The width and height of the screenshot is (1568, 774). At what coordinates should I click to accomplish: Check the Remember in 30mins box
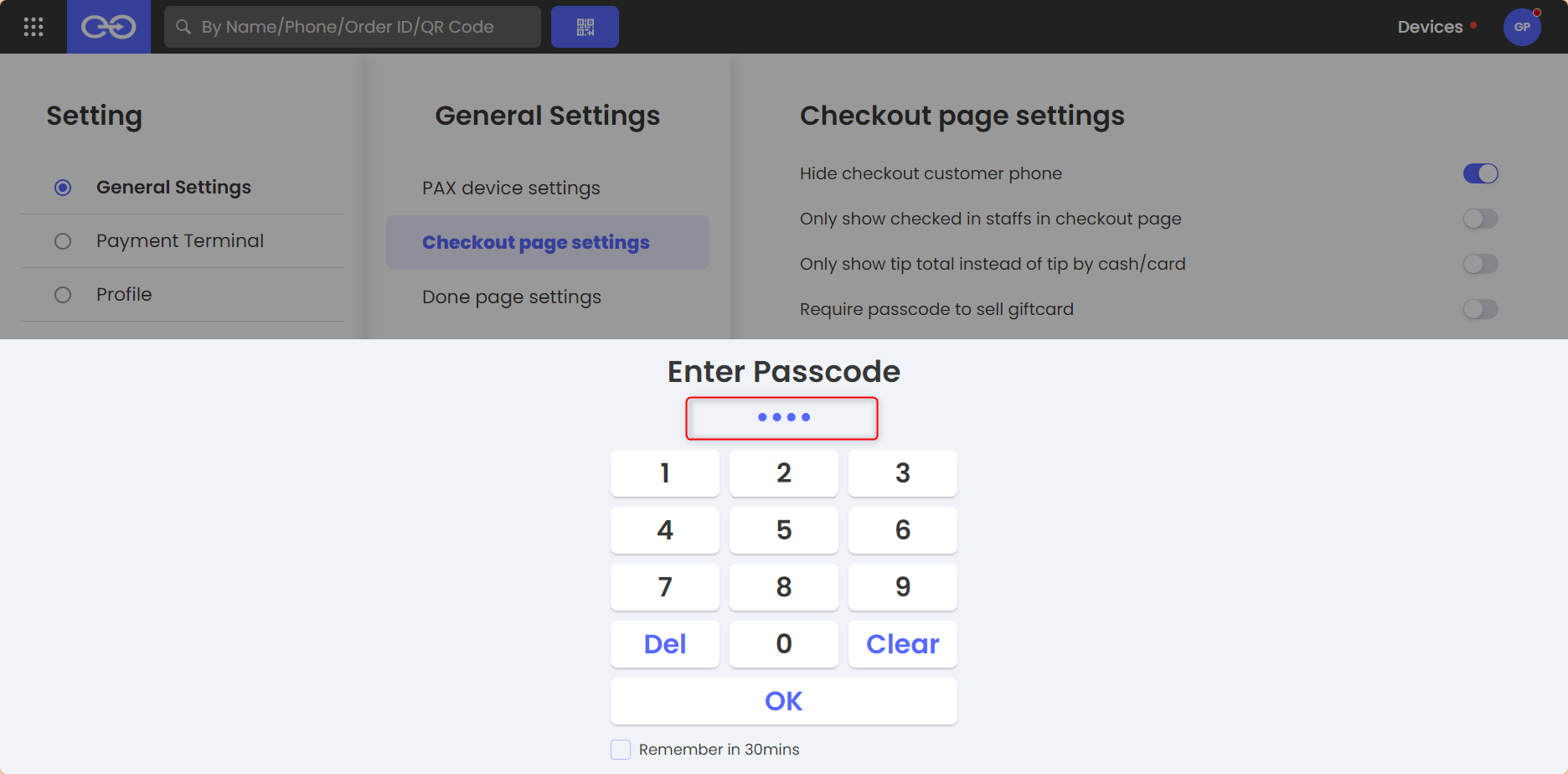[x=621, y=750]
